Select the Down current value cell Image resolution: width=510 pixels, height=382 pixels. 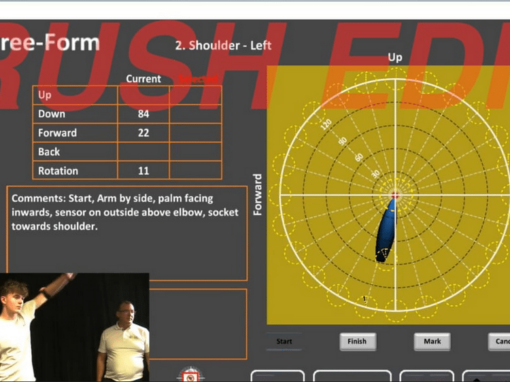[x=143, y=114]
